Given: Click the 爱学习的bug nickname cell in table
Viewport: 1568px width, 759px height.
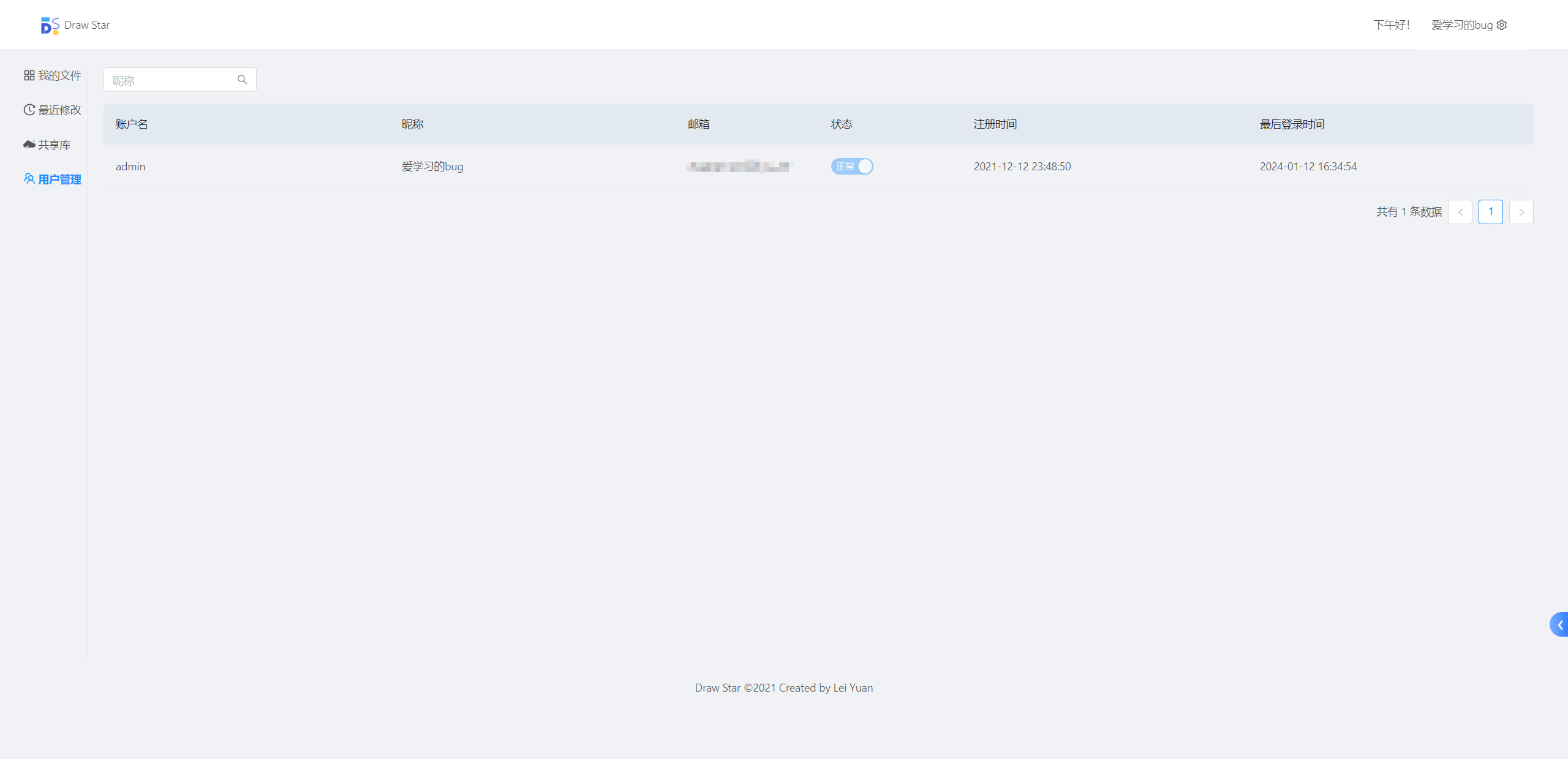Looking at the screenshot, I should (x=432, y=166).
